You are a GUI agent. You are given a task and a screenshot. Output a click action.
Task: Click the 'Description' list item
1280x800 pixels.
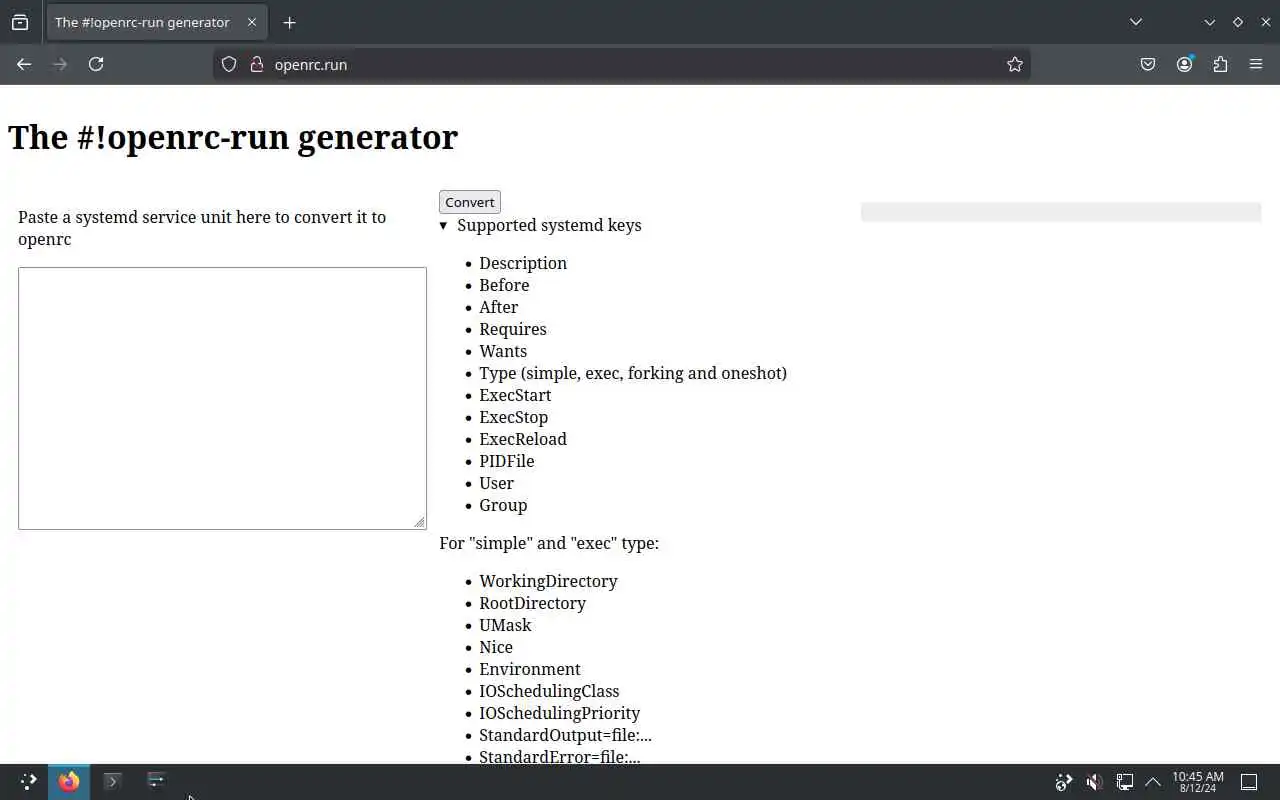(523, 263)
